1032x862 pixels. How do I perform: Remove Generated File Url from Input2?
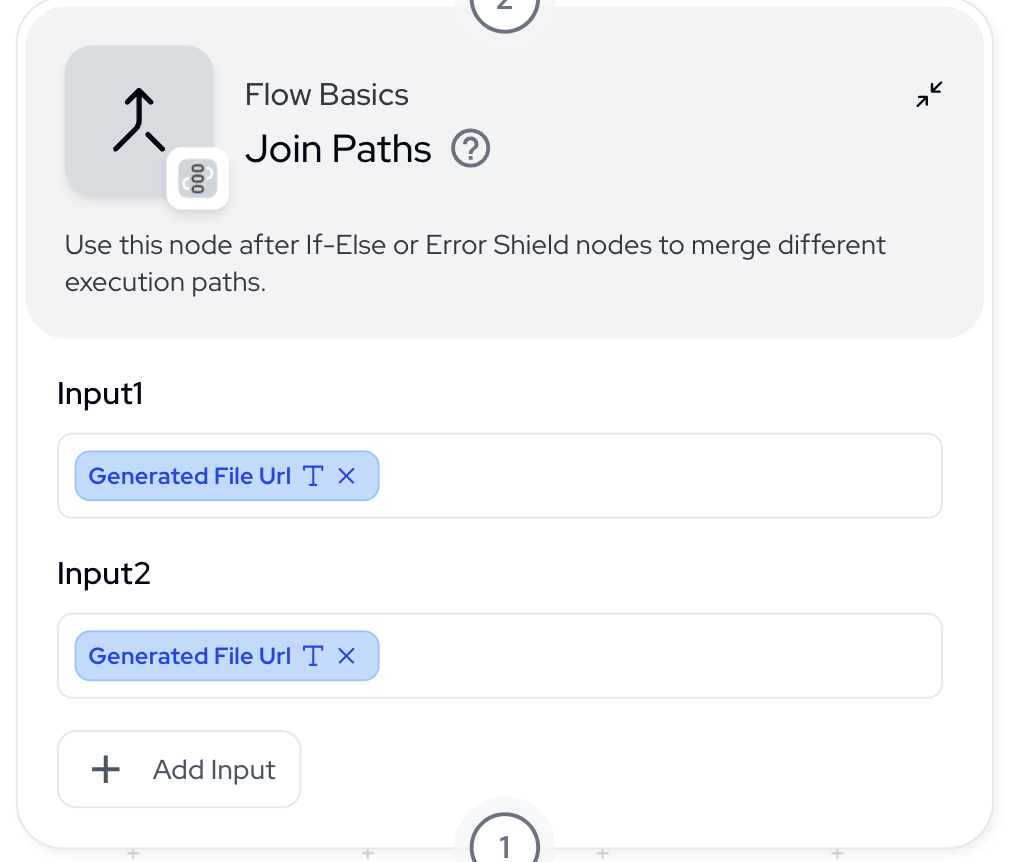(x=346, y=656)
